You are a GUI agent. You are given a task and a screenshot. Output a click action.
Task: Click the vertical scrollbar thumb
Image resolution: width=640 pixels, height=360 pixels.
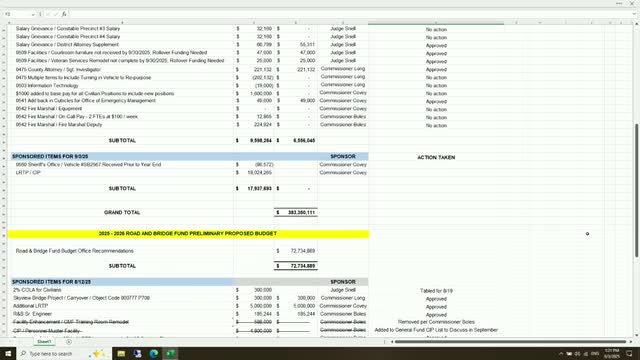click(636, 190)
